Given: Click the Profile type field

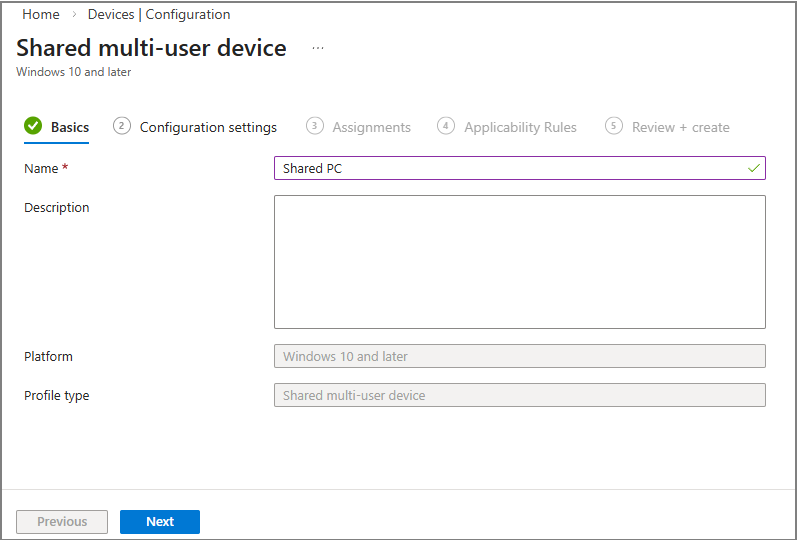Looking at the screenshot, I should [x=519, y=395].
